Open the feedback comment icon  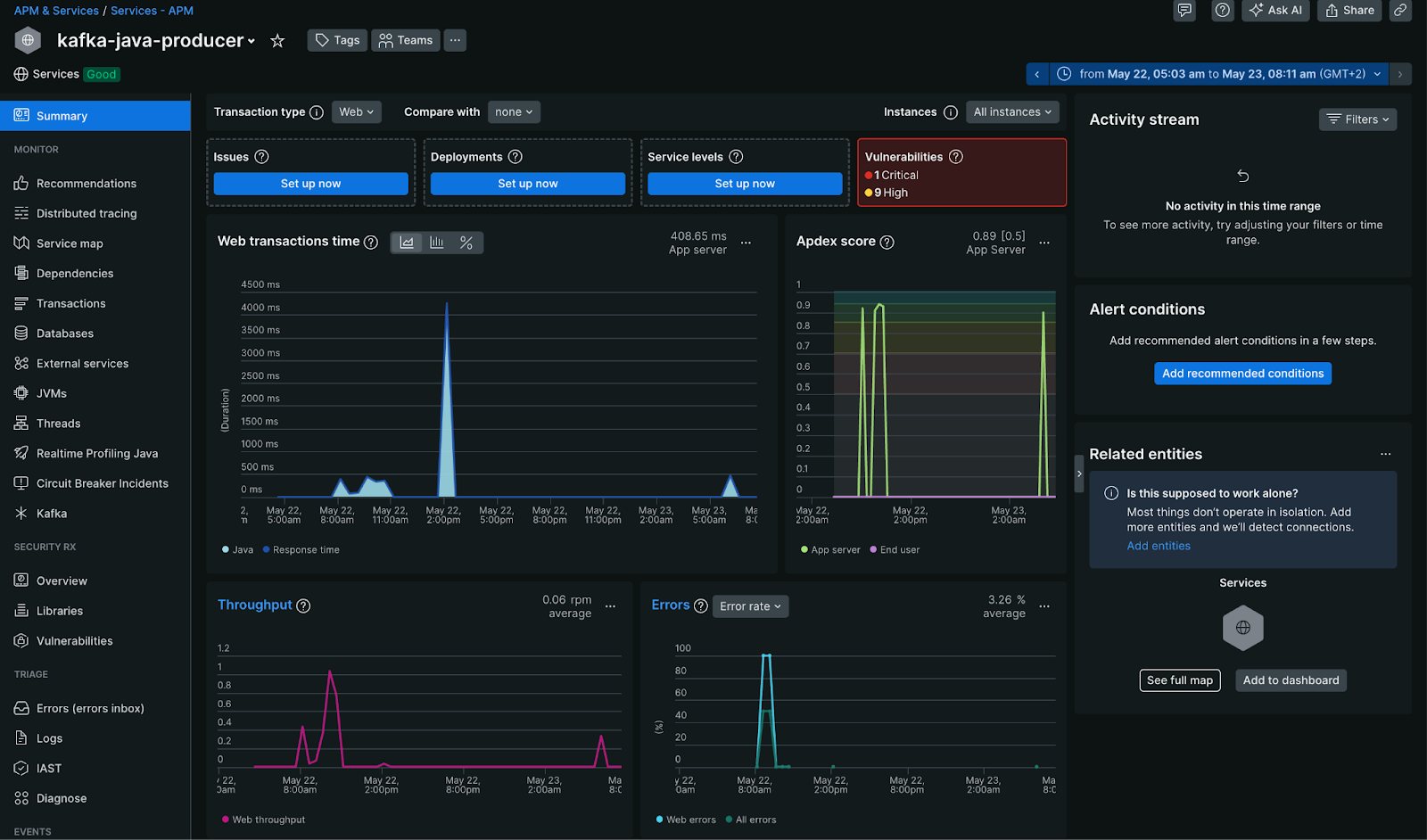(1184, 11)
